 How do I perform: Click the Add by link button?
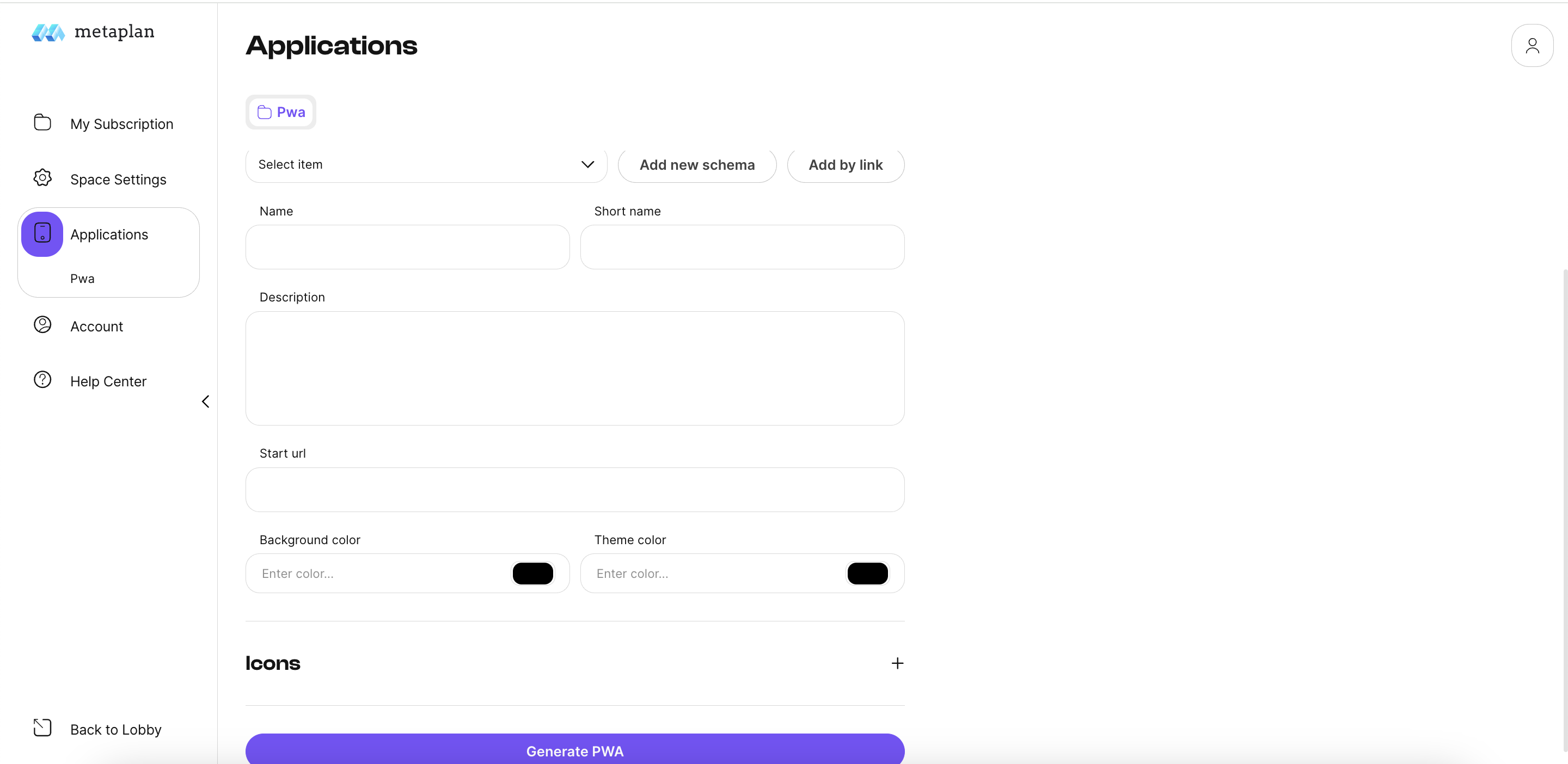(845, 165)
